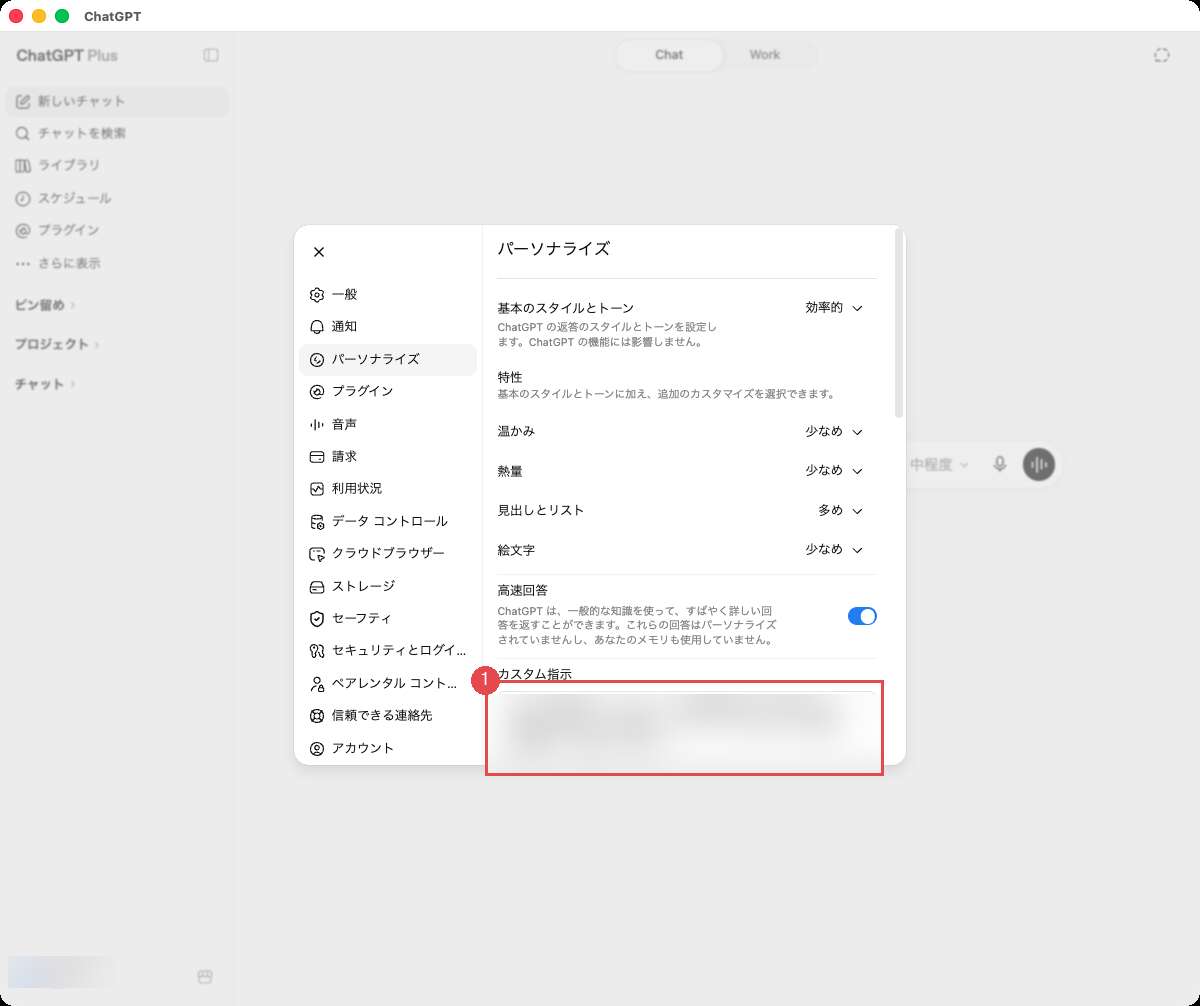Expand the プロジェクト section
Image resolution: width=1200 pixels, height=1006 pixels.
58,344
